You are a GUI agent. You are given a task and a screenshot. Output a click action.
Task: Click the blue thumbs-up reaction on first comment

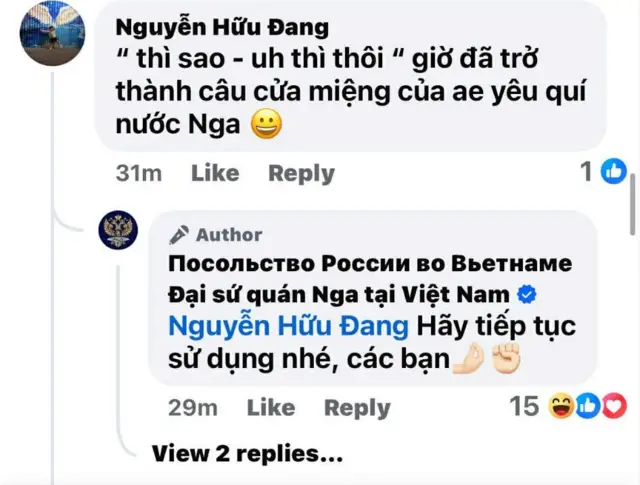click(613, 171)
